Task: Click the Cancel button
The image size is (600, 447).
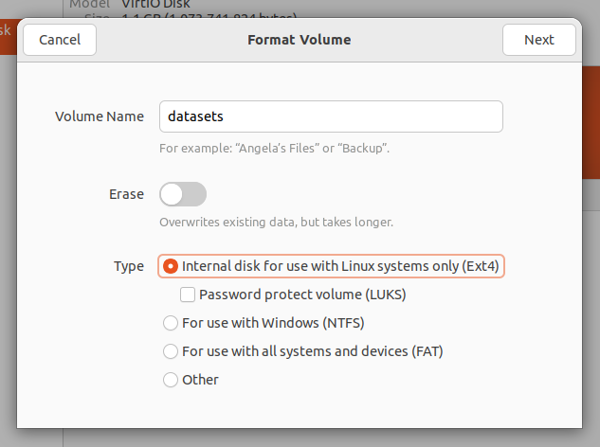Action: 59,40
